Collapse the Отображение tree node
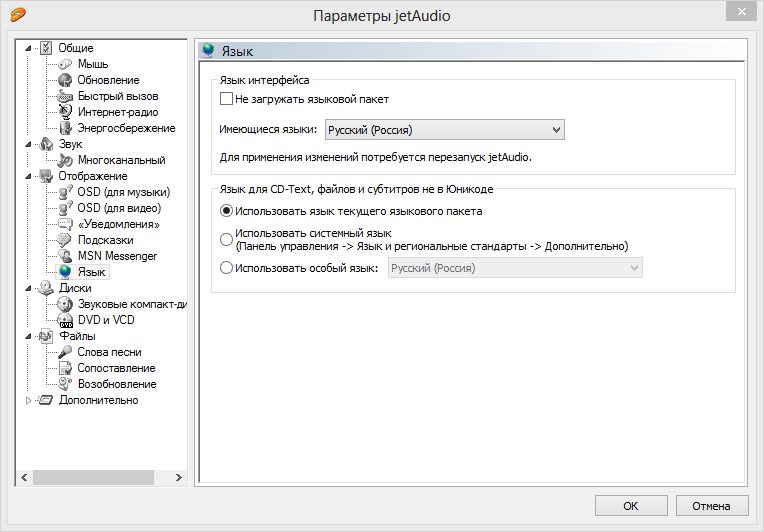 pyautogui.click(x=28, y=176)
